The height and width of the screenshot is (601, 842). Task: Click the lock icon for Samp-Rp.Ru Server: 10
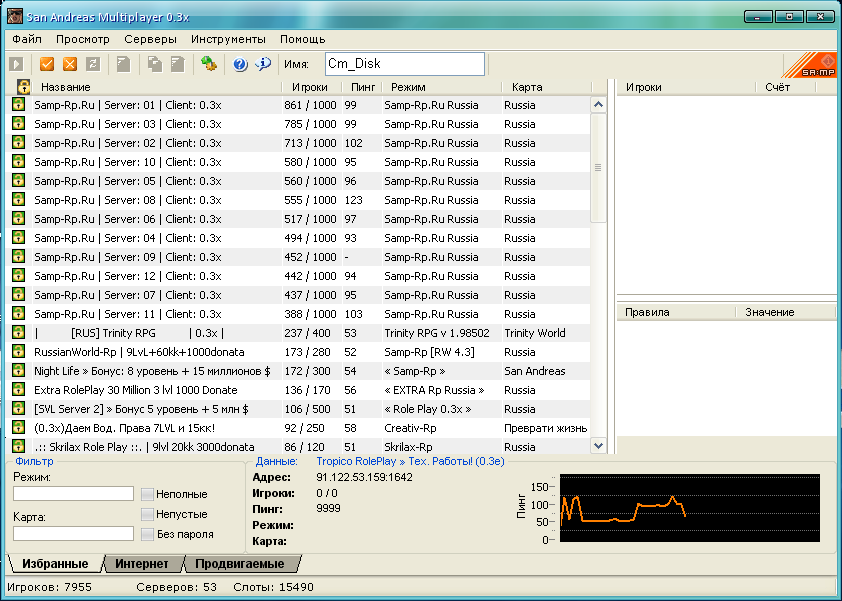tap(19, 161)
